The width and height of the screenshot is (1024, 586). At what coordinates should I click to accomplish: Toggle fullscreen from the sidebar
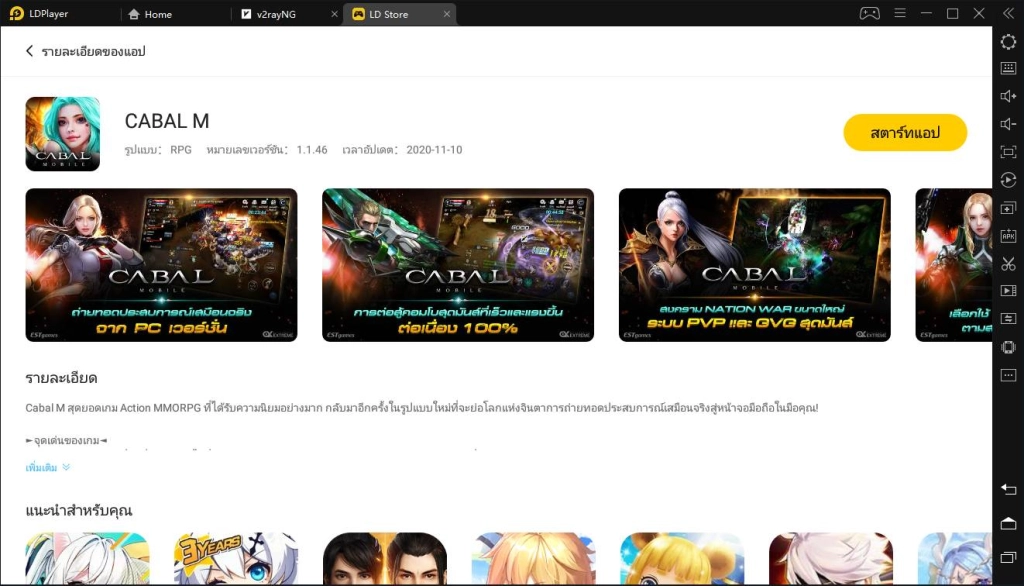[1008, 152]
